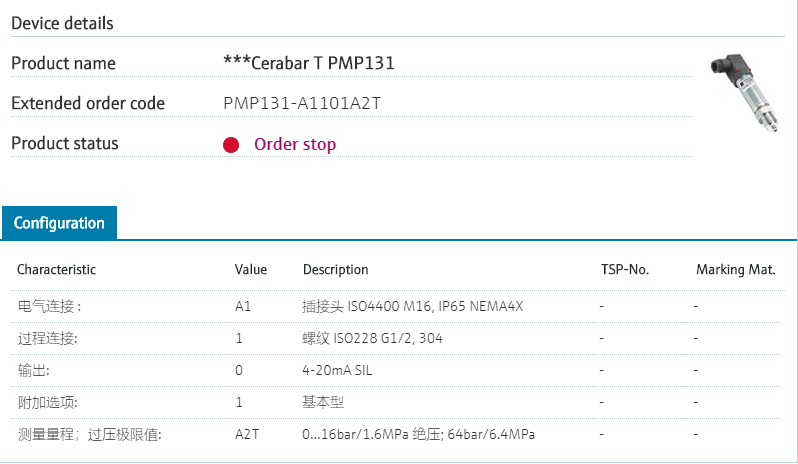Click the Device details heading

coord(62,23)
